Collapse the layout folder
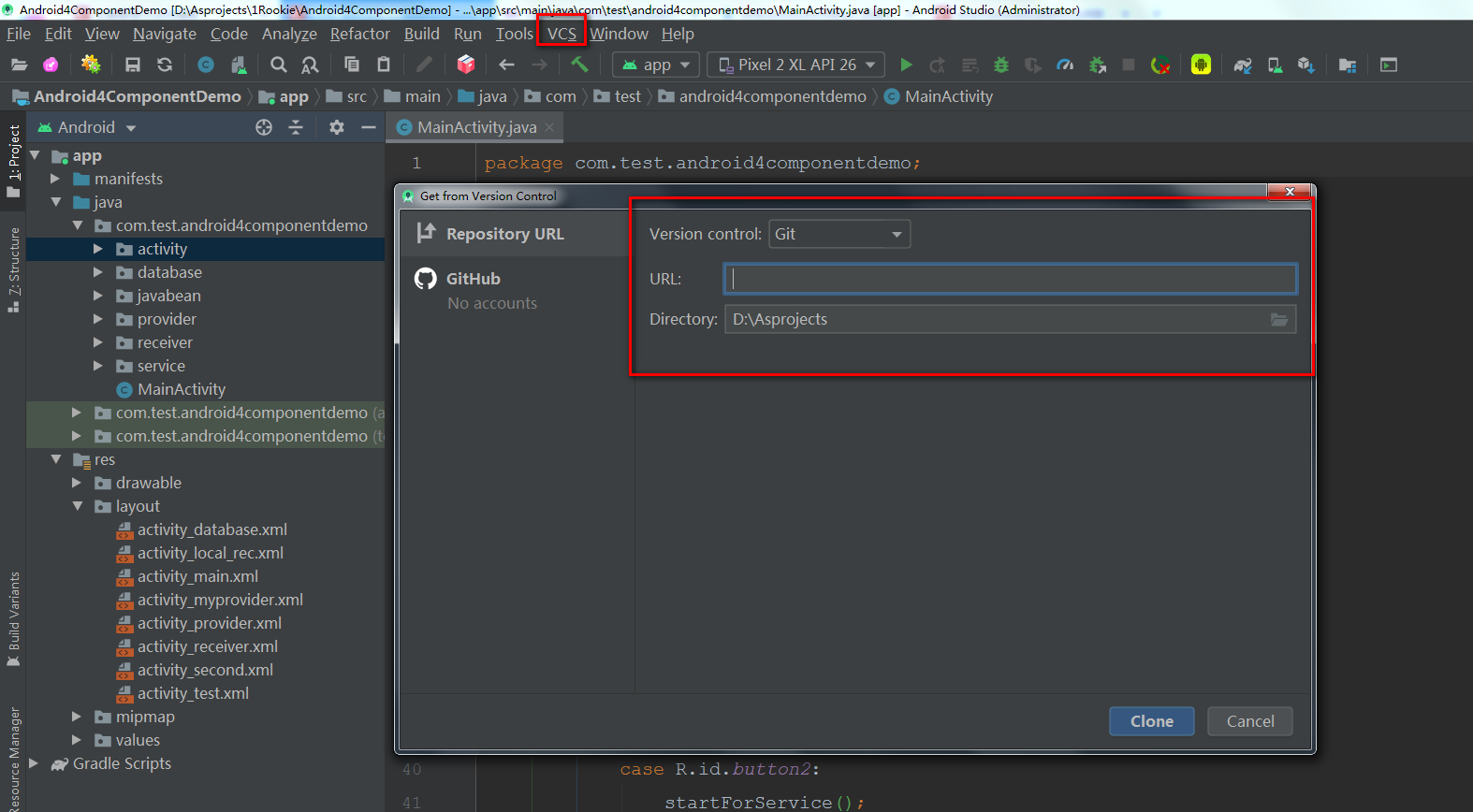Image resolution: width=1473 pixels, height=812 pixels. point(77,506)
